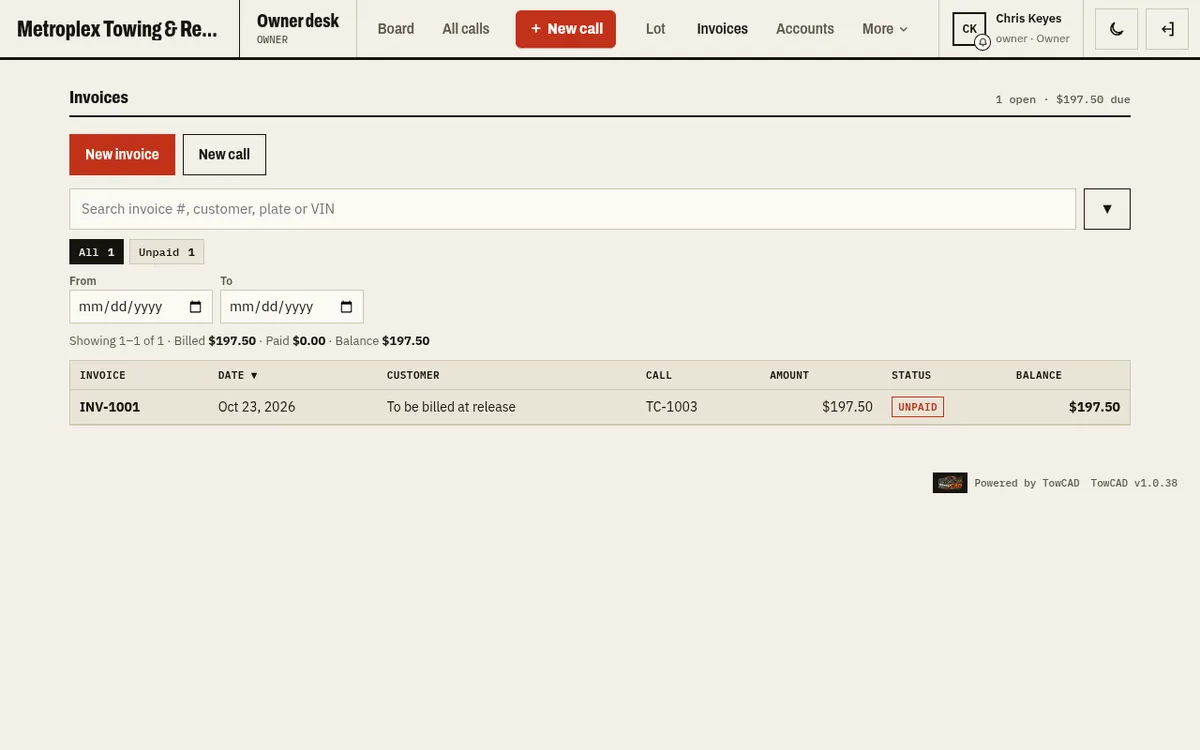Click "Powered by TowCAD" footer text

[x=1027, y=483]
